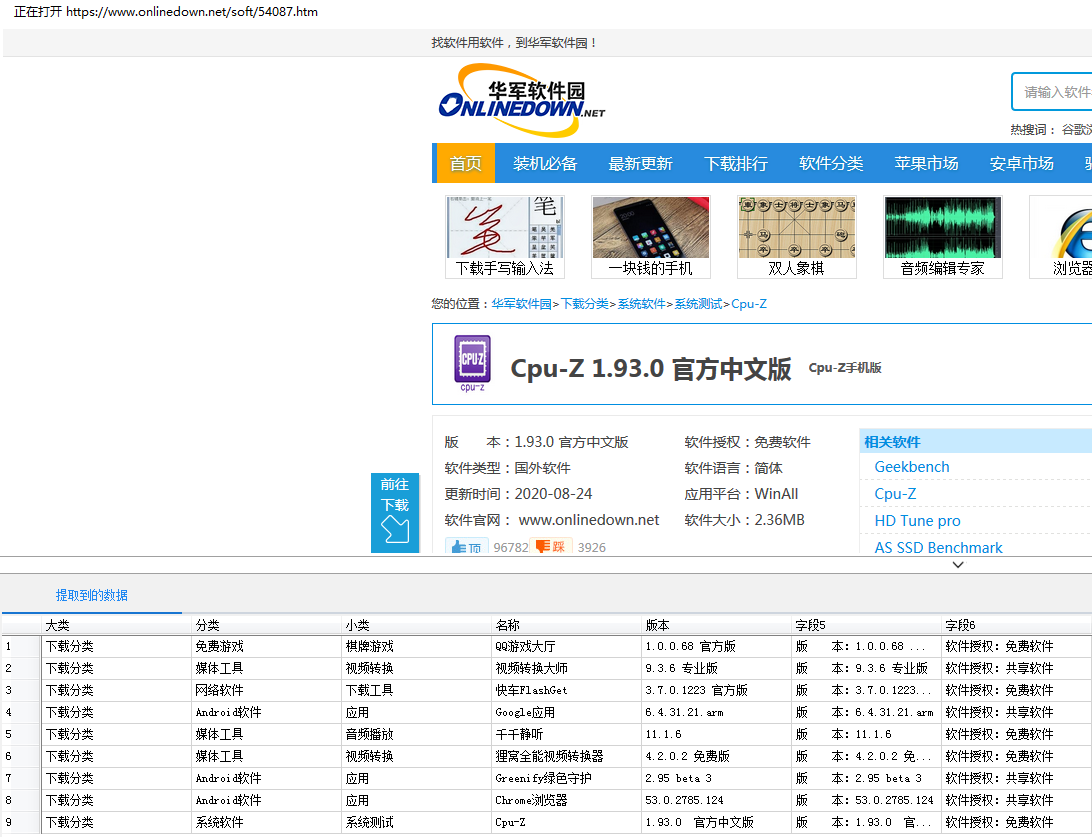Screen dimensions: 1092x837
Task: Open the 下载排行 navigation item
Action: 736,164
